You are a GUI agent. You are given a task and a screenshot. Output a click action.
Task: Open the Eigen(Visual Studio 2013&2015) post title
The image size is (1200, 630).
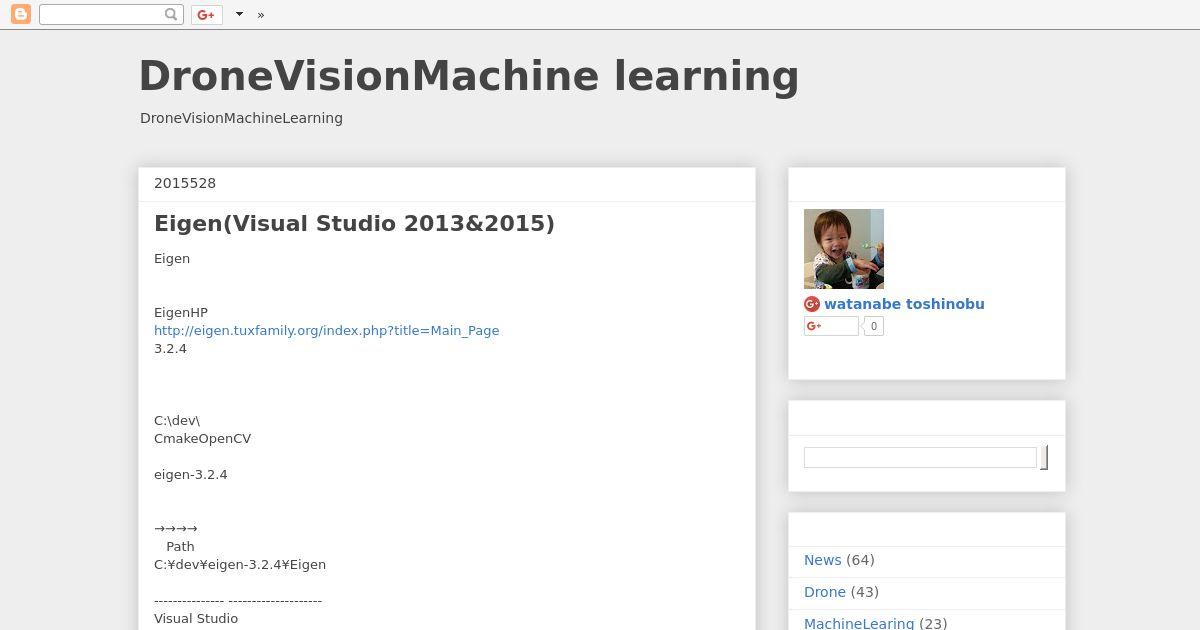[354, 223]
